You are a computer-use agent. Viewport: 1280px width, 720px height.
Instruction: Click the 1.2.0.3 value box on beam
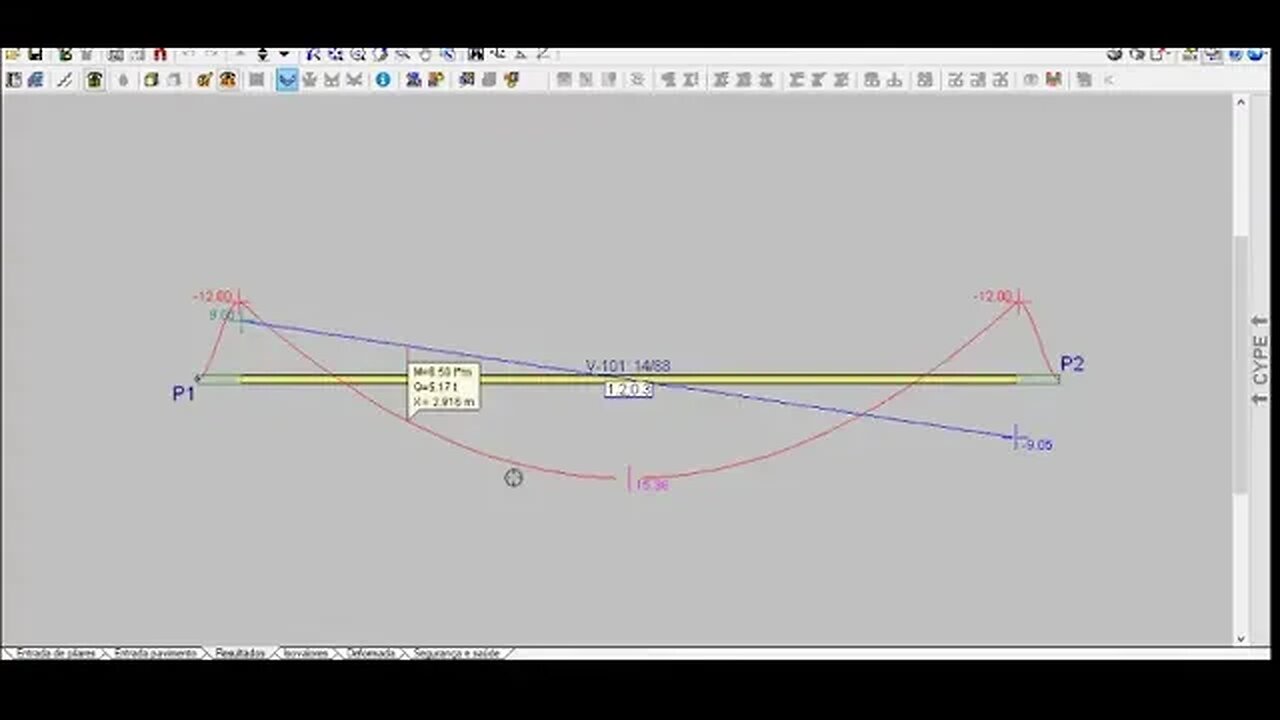pyautogui.click(x=629, y=390)
